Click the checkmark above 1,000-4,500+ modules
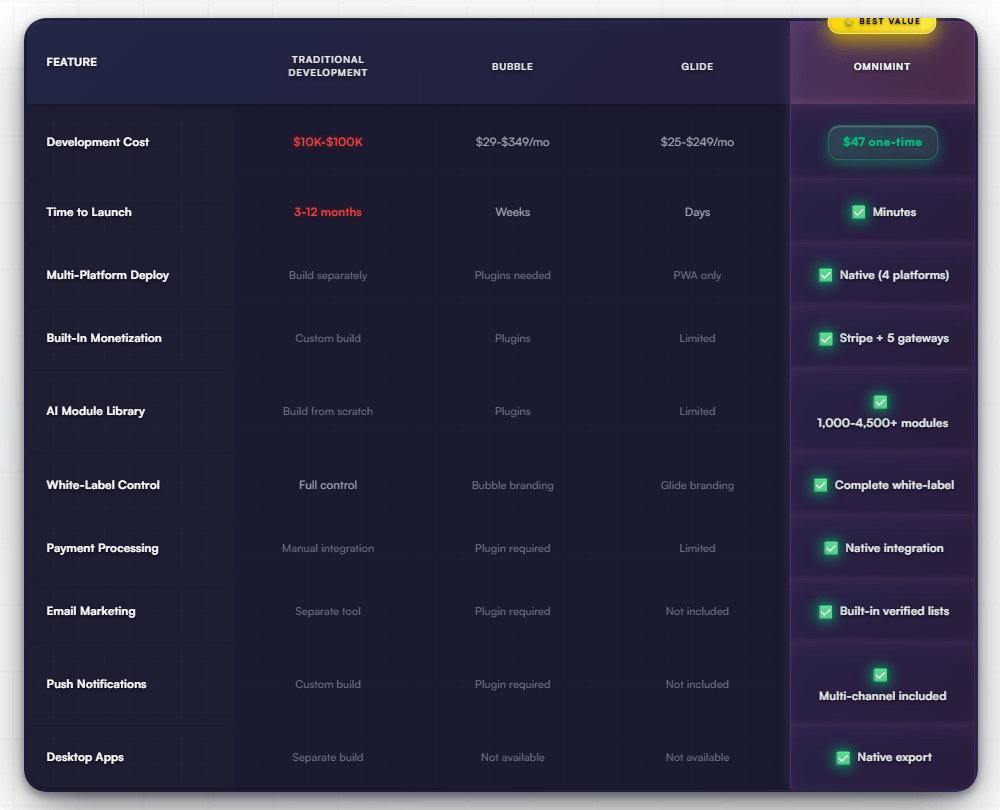1000x810 pixels. pos(880,402)
